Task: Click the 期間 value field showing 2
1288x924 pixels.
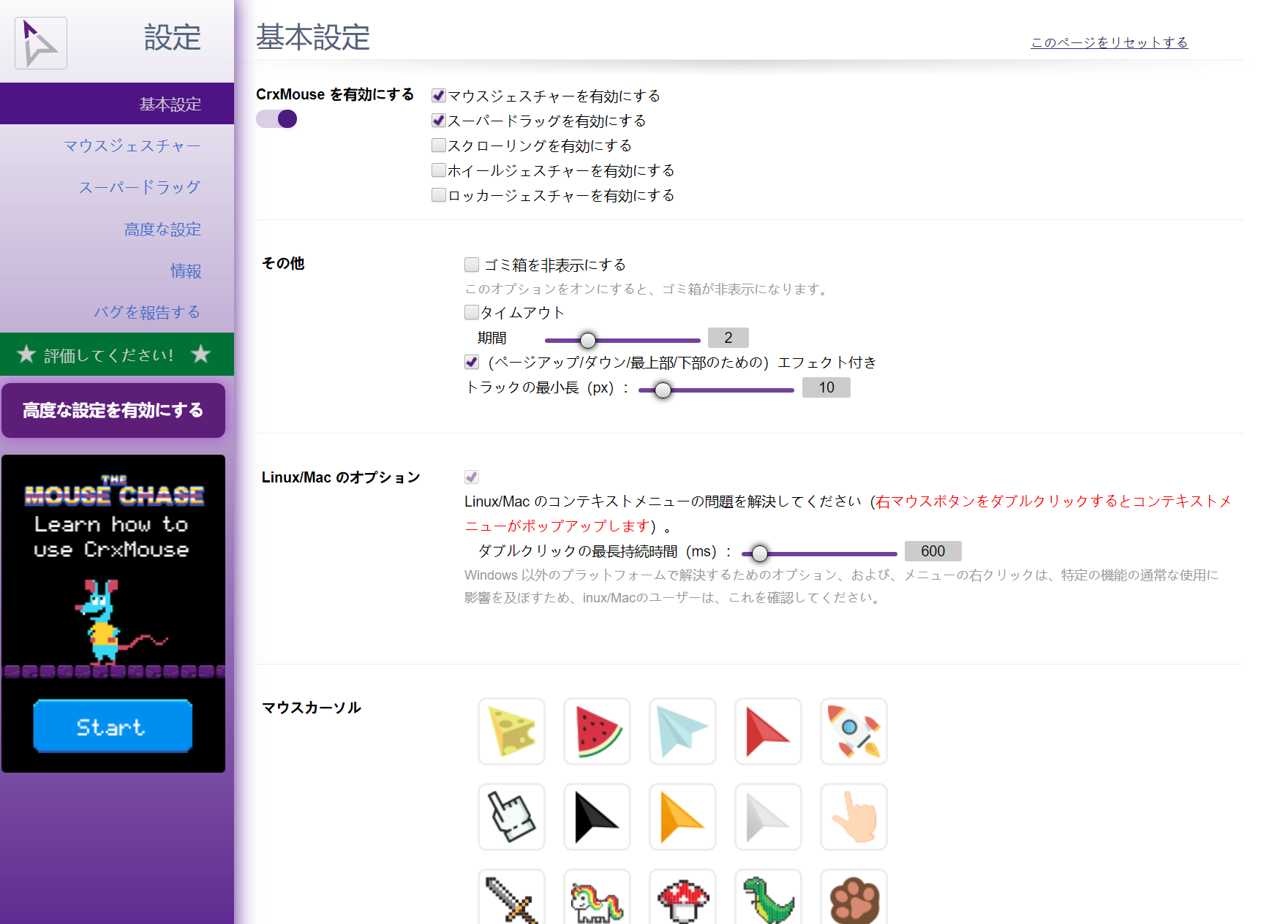Action: (x=728, y=338)
